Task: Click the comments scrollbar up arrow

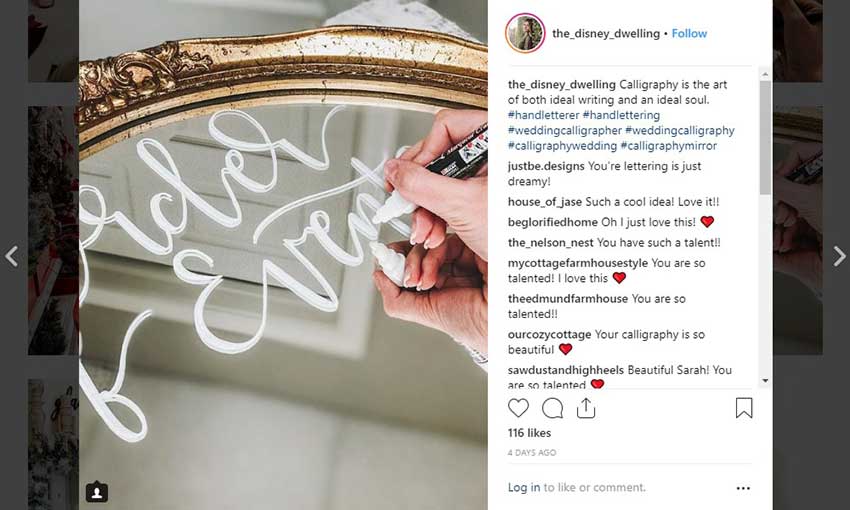Action: (765, 74)
